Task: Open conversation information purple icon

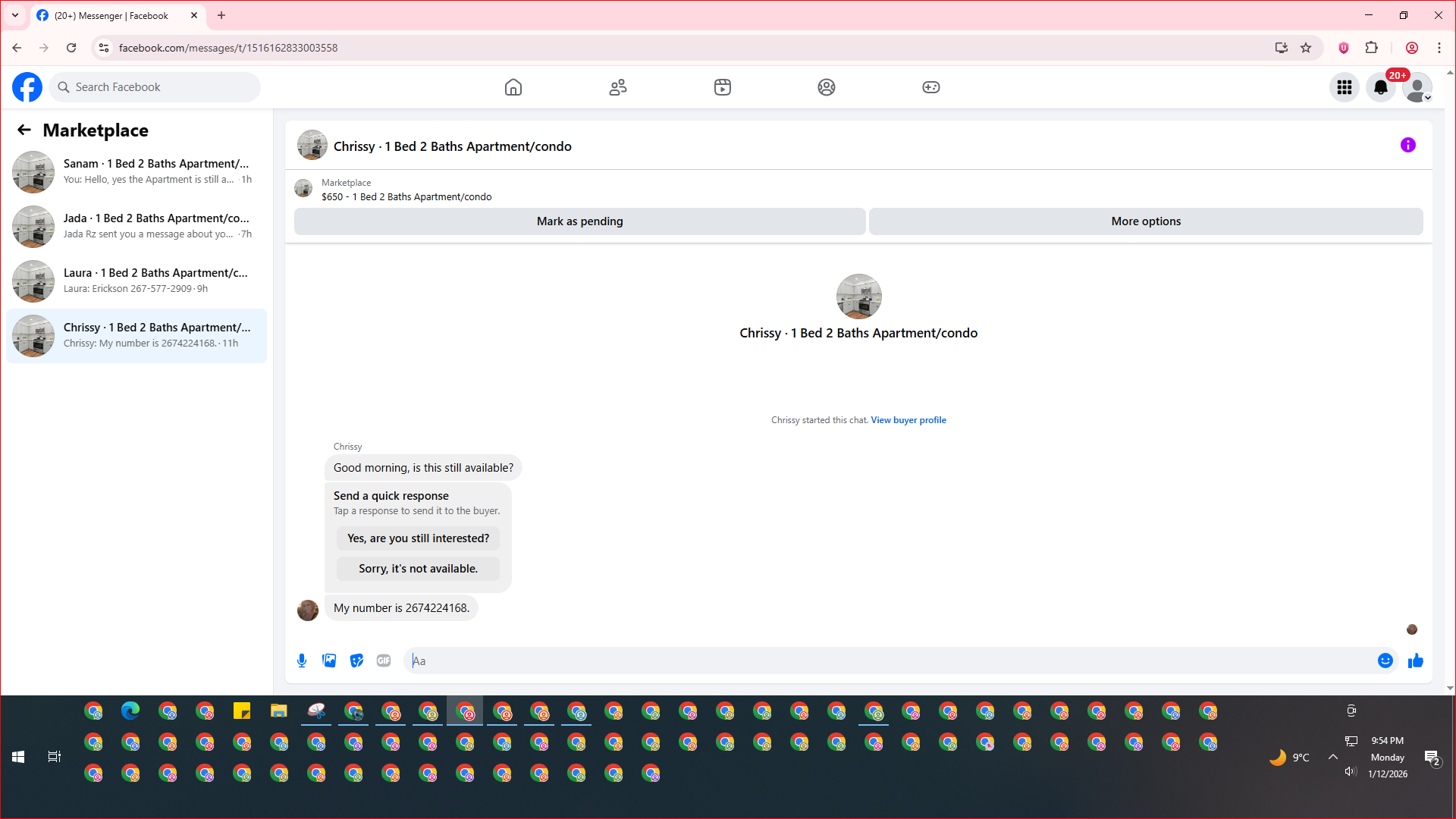Action: pyautogui.click(x=1407, y=145)
